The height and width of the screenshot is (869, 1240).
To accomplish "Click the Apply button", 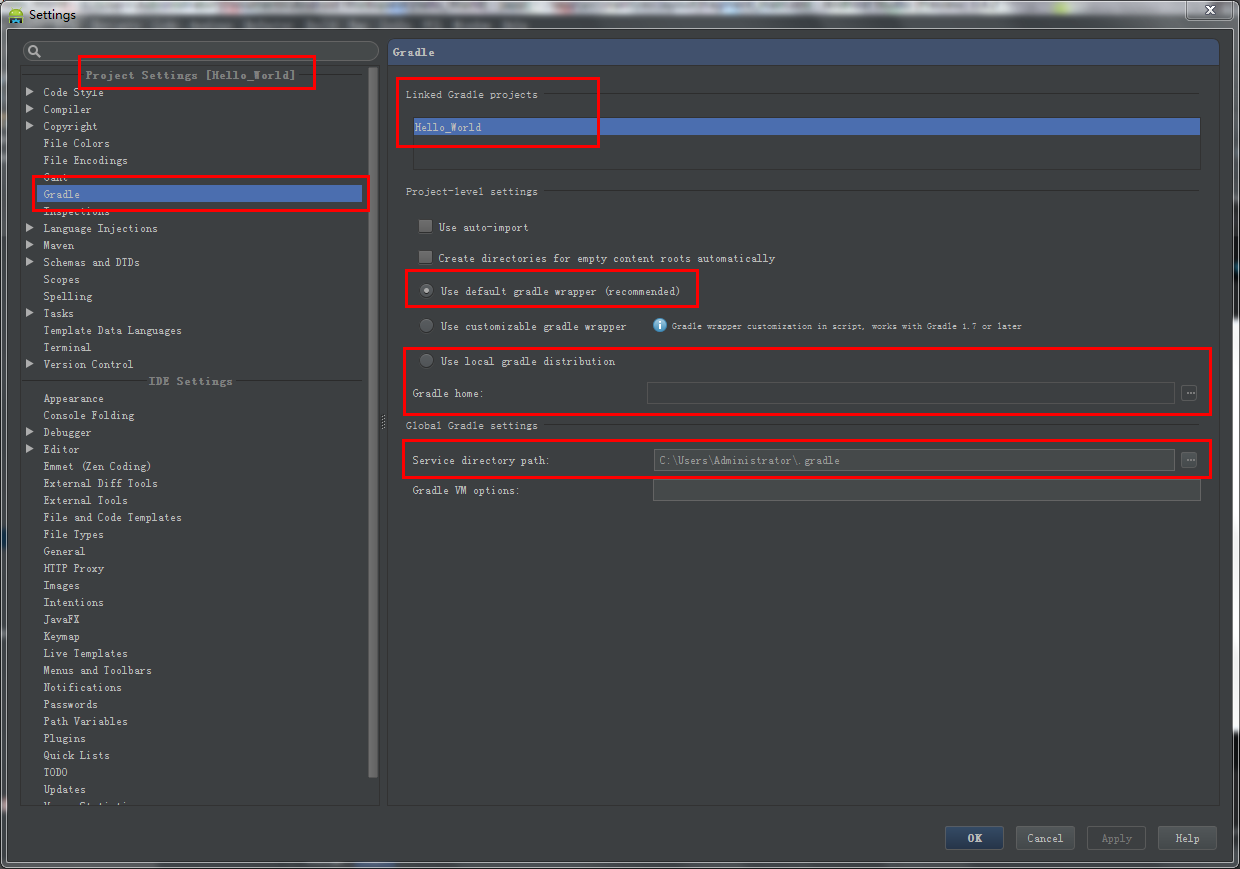I will (1115, 838).
